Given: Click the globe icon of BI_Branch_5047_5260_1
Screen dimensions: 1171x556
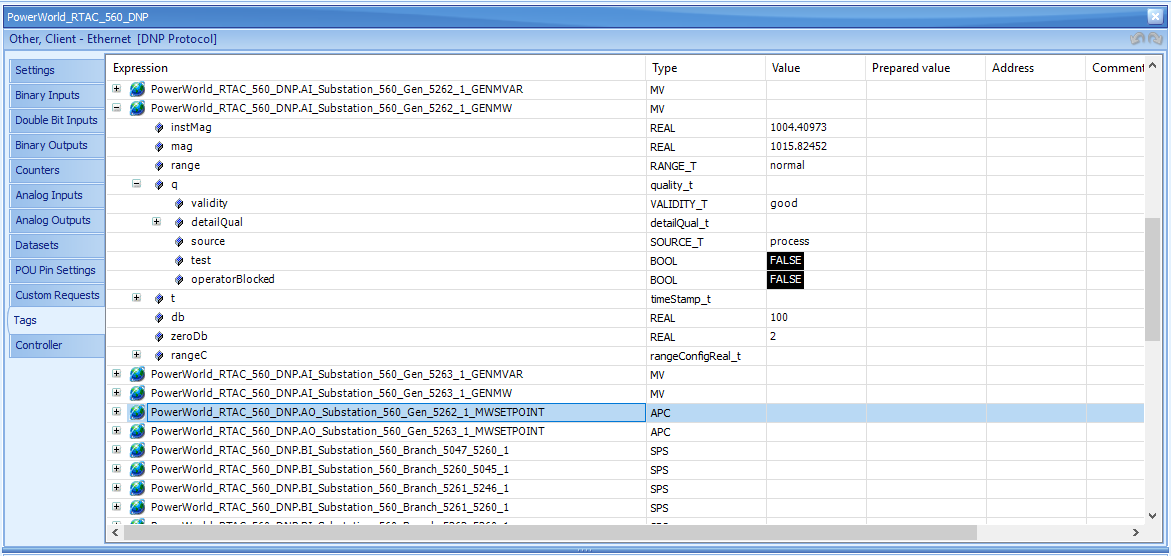Looking at the screenshot, I should click(x=137, y=450).
